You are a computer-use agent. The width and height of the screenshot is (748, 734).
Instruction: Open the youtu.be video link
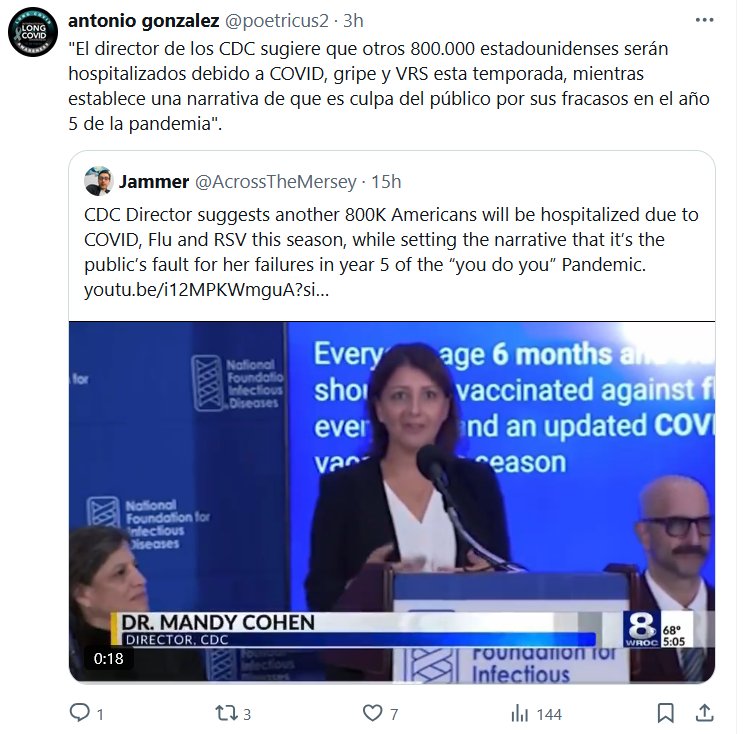pos(207,289)
